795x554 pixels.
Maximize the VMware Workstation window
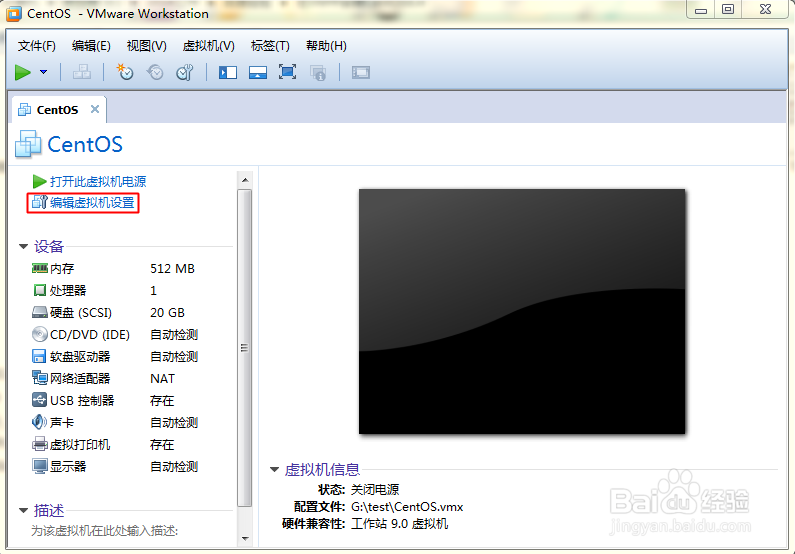click(728, 9)
